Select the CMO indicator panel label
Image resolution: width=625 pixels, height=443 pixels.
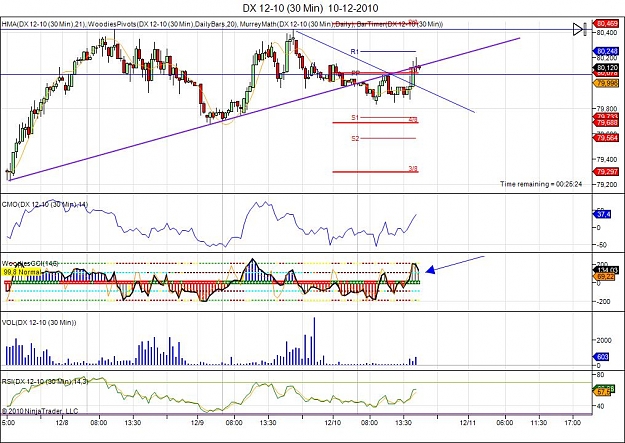tap(45, 204)
